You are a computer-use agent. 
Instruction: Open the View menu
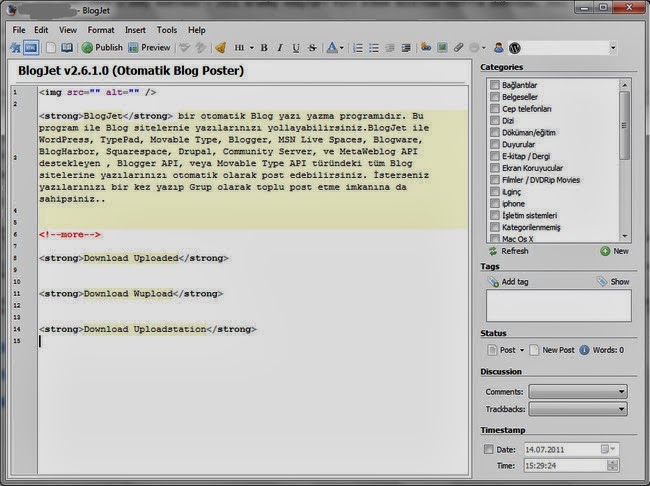pyautogui.click(x=68, y=30)
